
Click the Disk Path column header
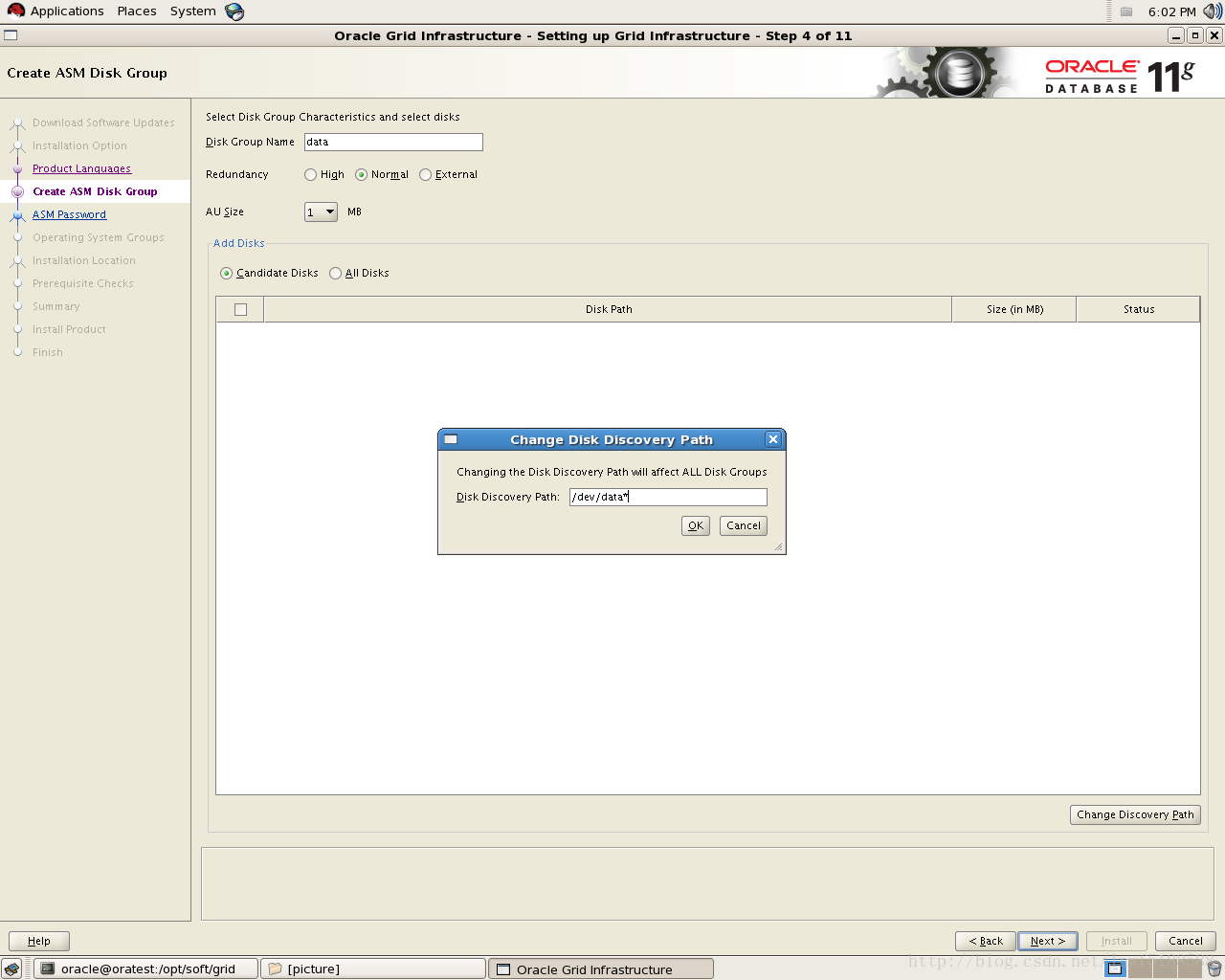[608, 309]
